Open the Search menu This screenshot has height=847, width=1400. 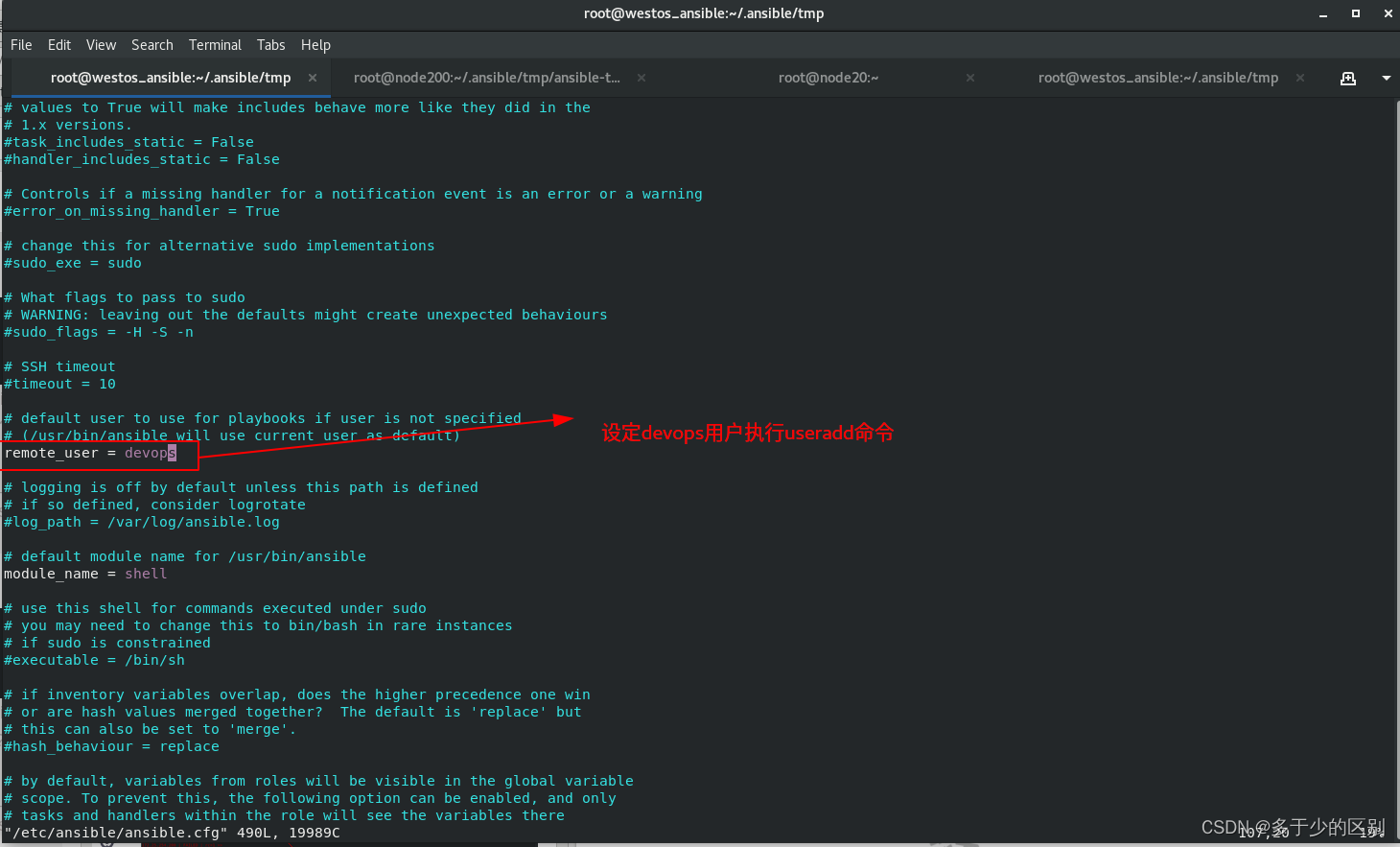pos(152,45)
